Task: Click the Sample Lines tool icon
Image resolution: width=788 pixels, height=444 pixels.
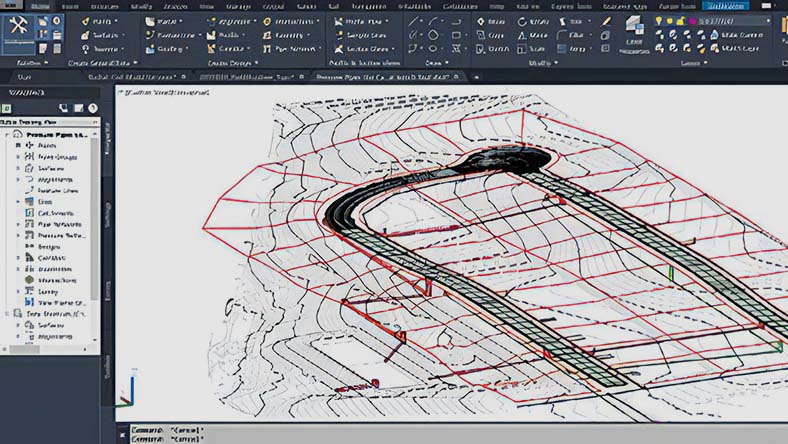Action: point(339,35)
